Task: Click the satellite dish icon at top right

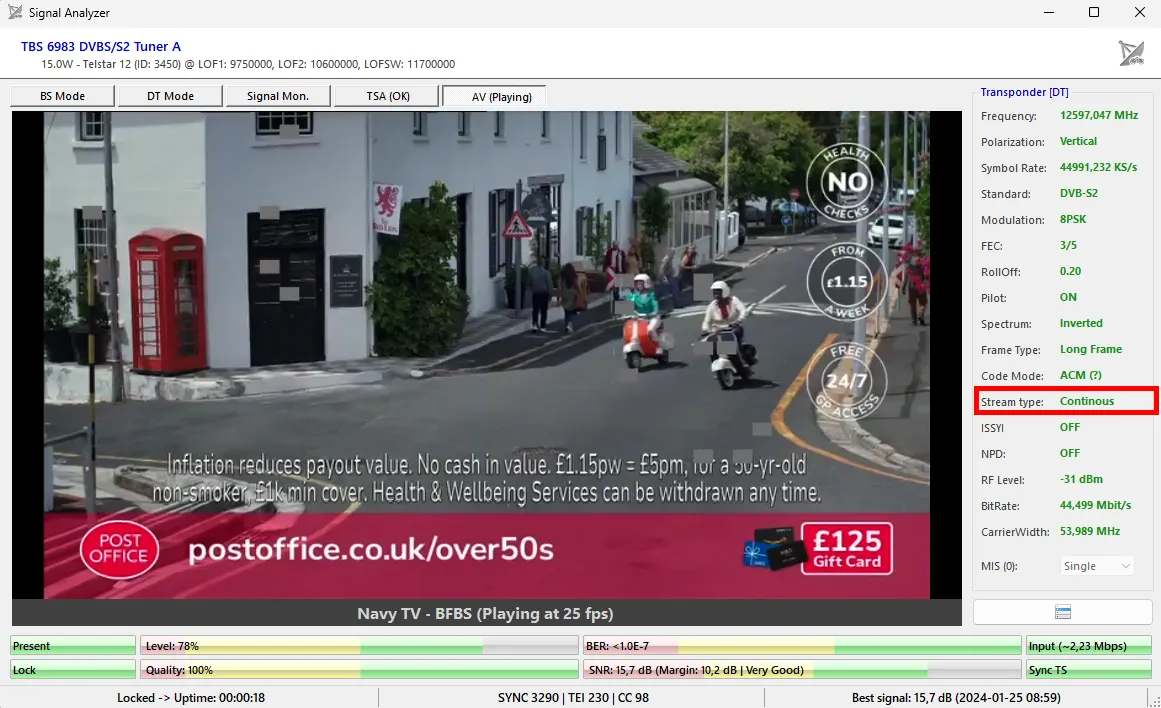Action: pos(1130,54)
